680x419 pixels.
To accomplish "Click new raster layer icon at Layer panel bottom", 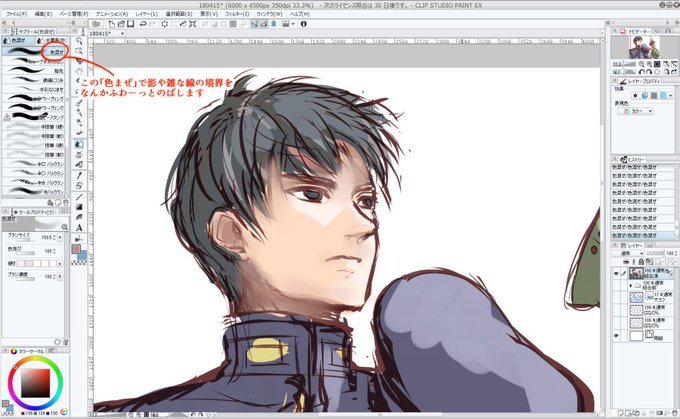I will point(621,413).
